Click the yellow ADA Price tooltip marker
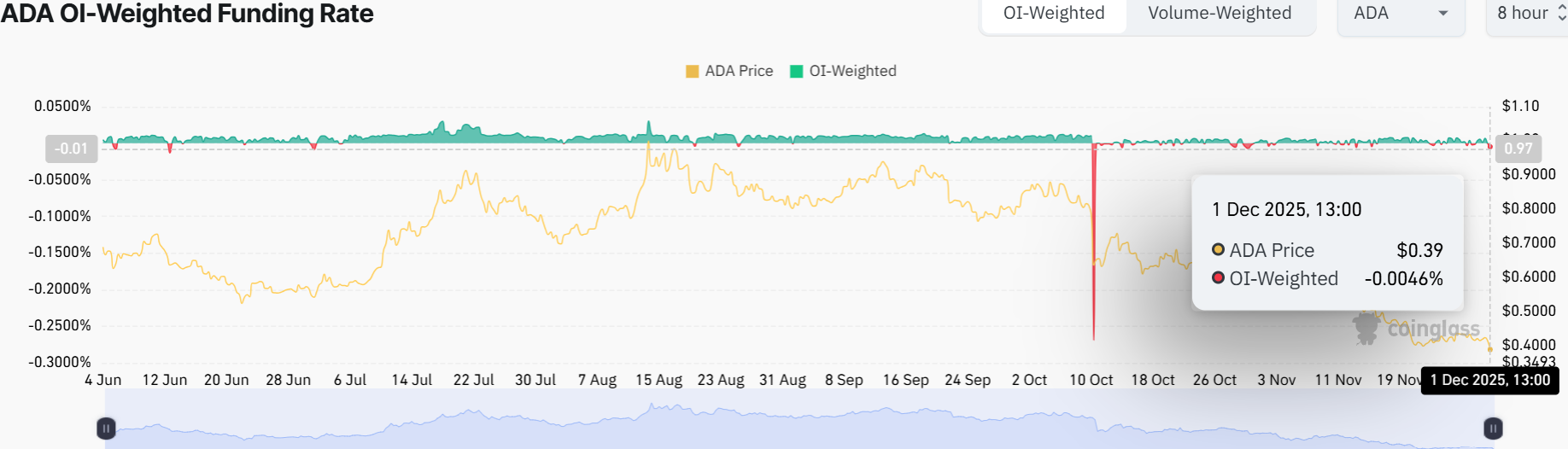Screen dimensions: 1568x449 click(1219, 250)
